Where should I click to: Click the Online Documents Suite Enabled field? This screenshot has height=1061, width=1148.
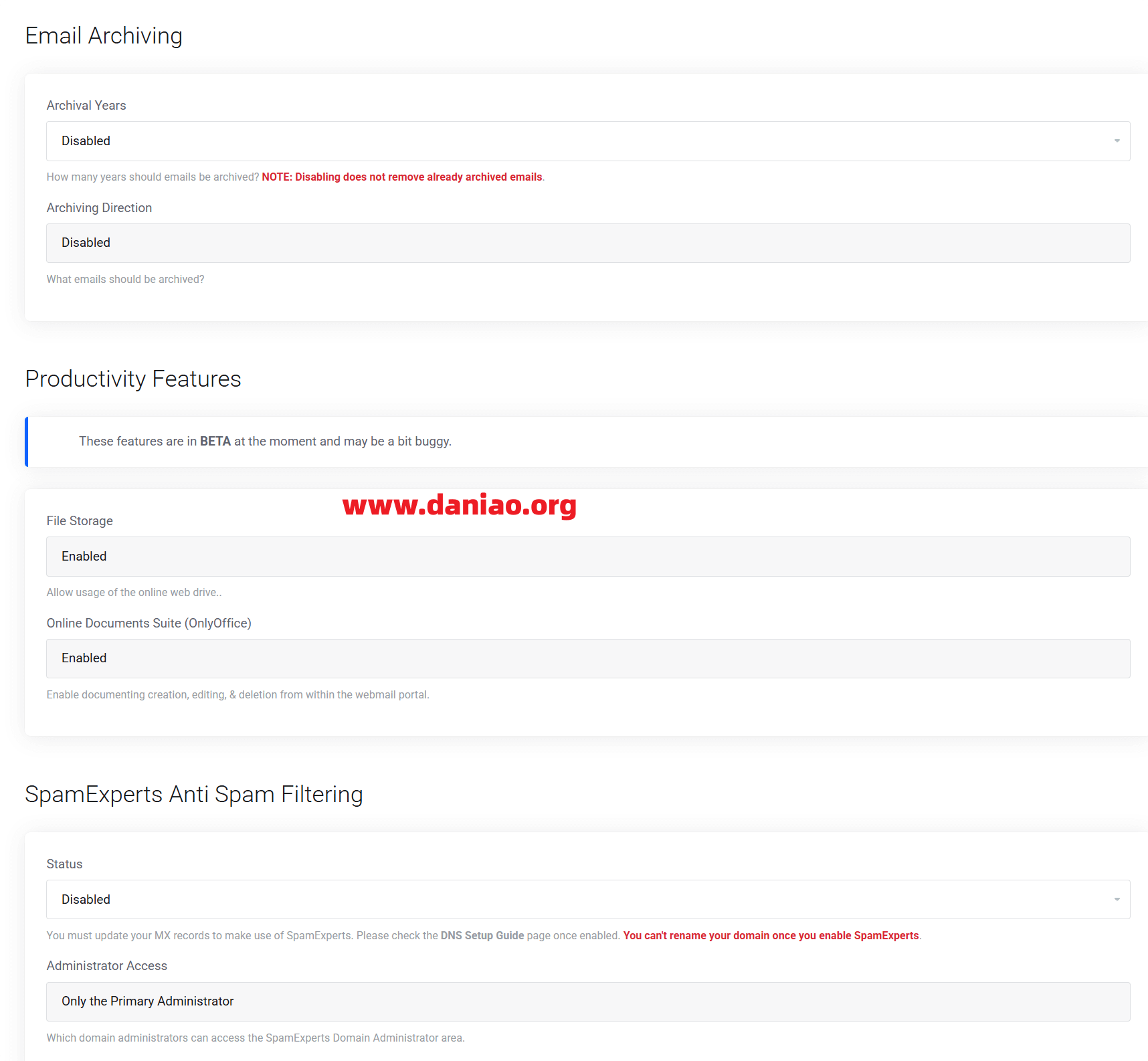click(x=587, y=658)
